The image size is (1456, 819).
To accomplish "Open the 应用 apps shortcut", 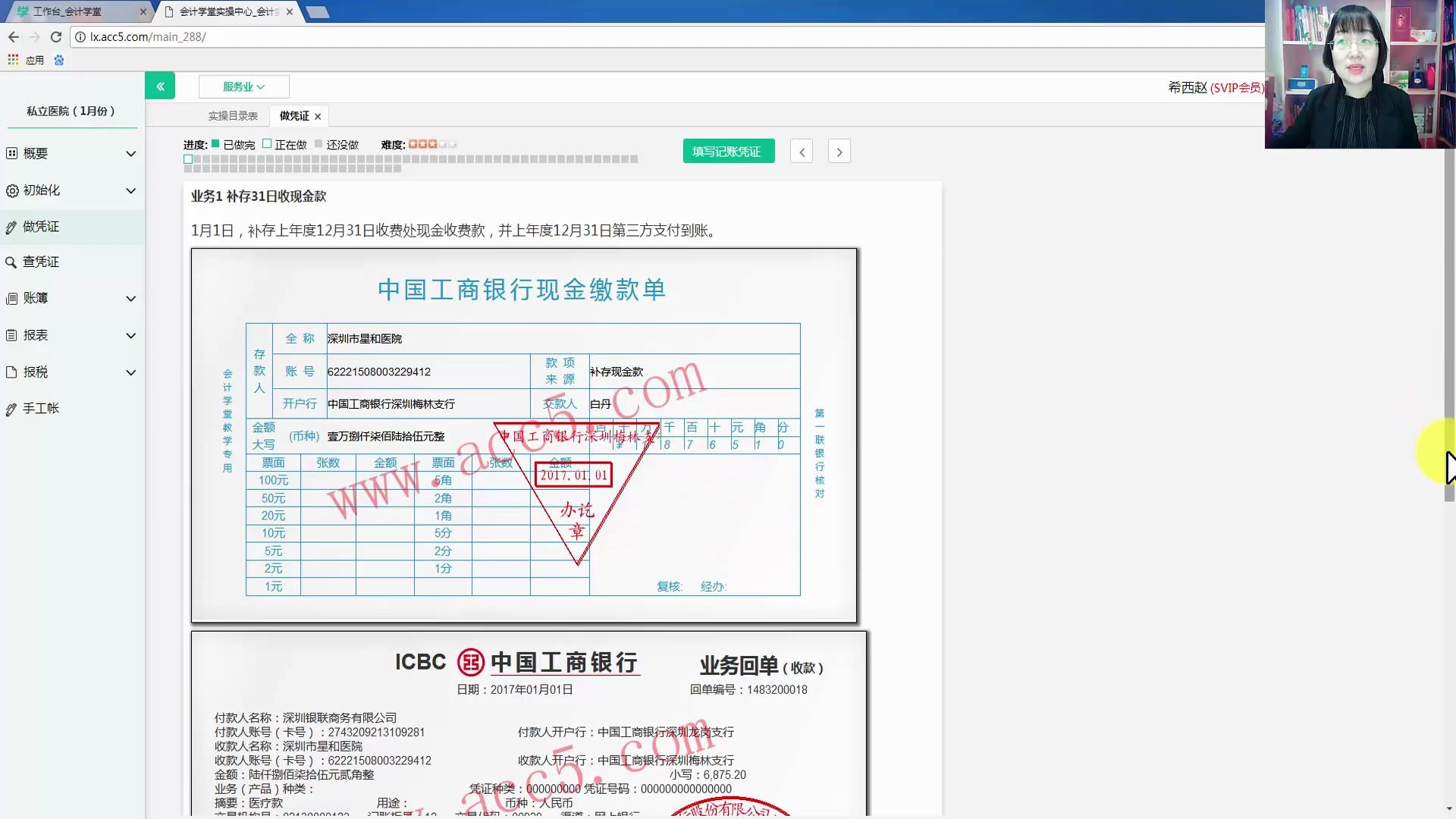I will (x=26, y=60).
